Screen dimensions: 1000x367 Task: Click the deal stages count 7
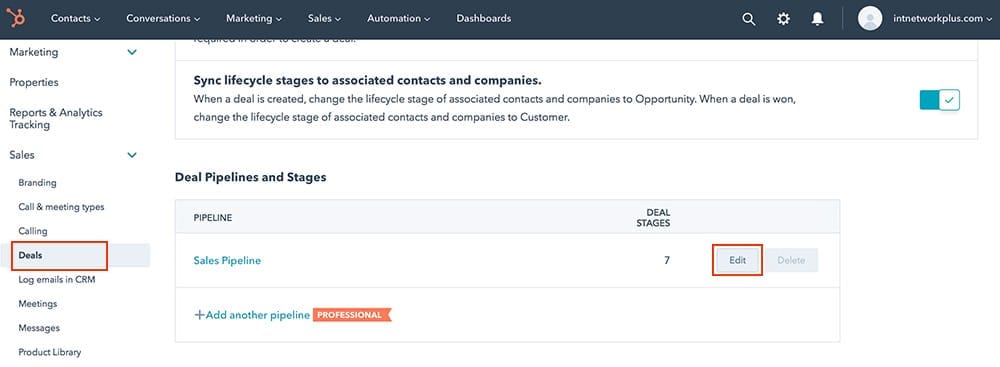667,260
